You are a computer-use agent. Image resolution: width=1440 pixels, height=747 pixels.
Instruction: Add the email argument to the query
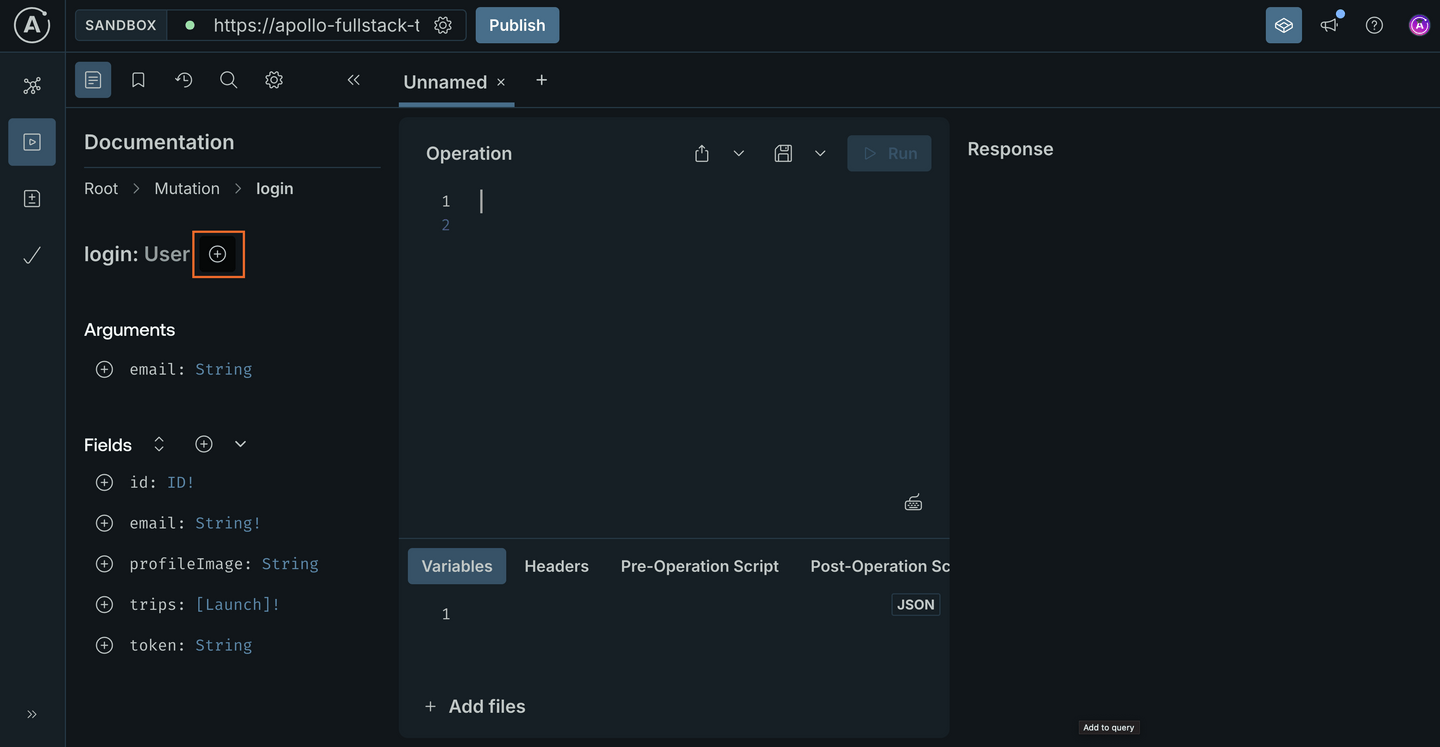104,368
